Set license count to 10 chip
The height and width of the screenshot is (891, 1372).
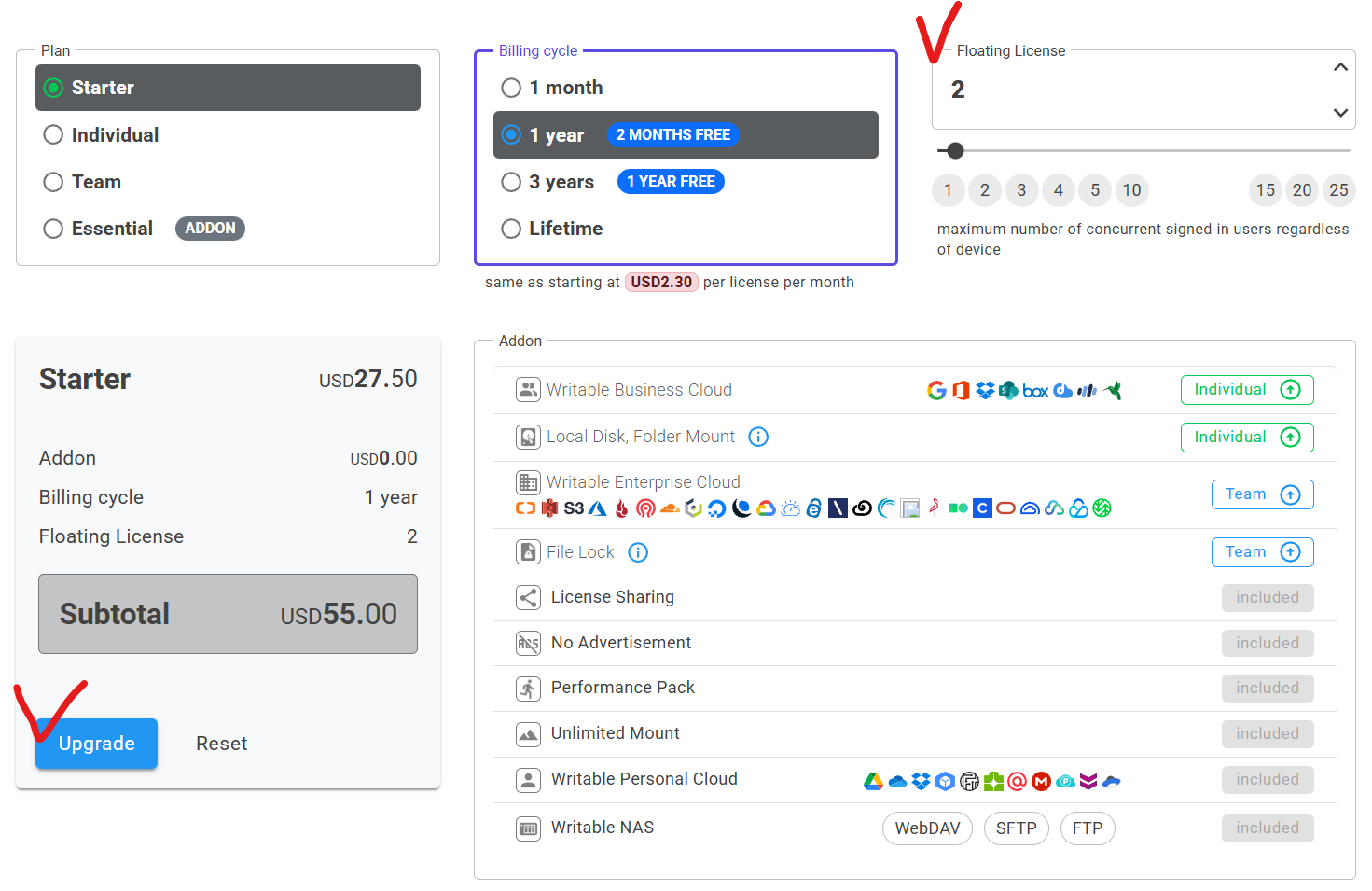[x=1131, y=190]
